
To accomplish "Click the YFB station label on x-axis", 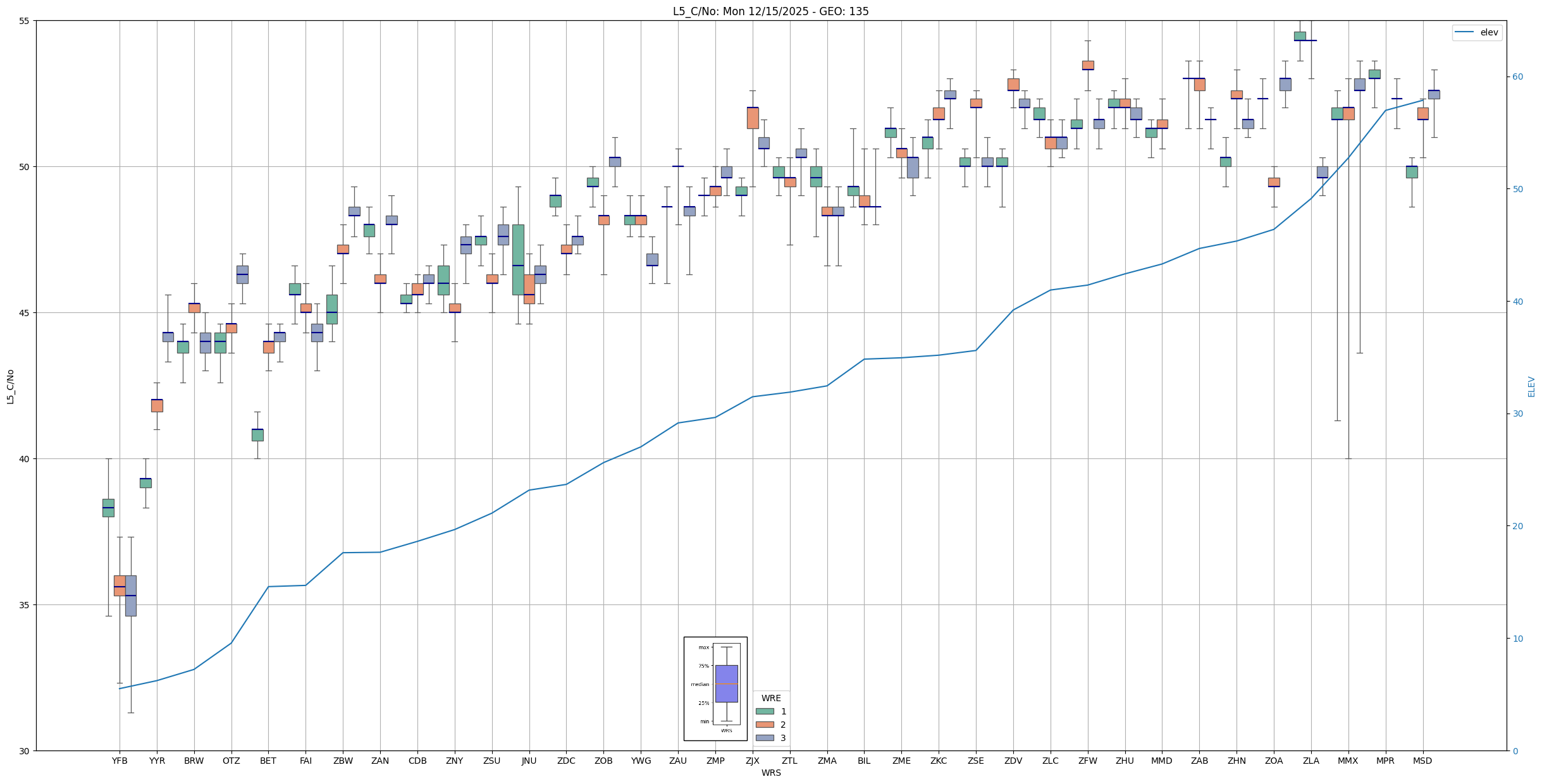I will [x=120, y=761].
